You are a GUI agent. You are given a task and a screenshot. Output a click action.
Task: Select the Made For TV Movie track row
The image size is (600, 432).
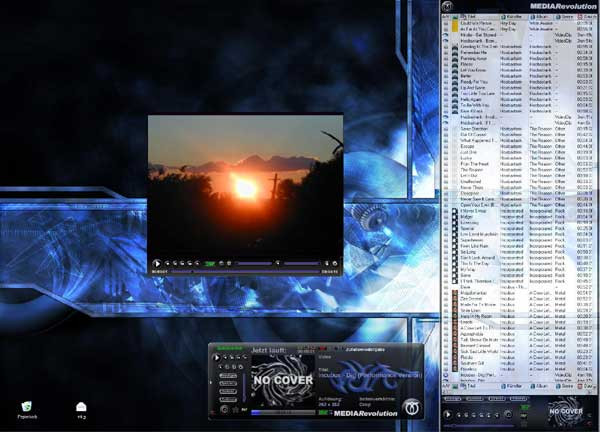(x=518, y=305)
